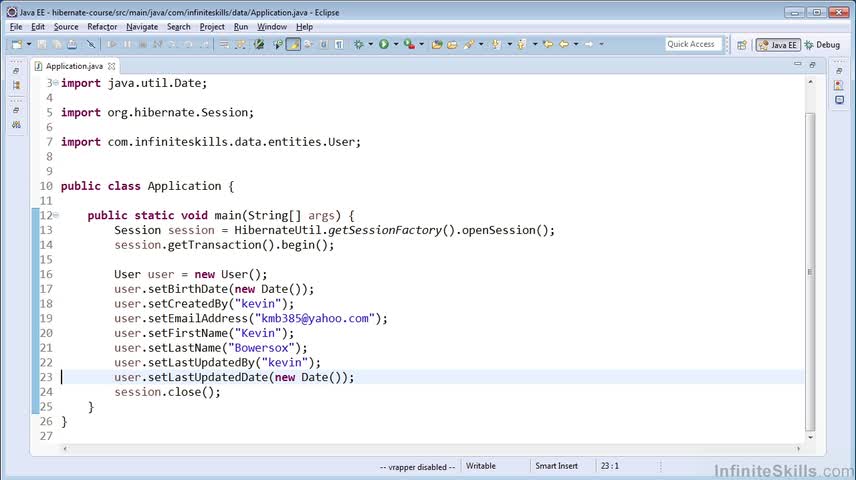Click the horizontal scrollbar right arrow
The image size is (856, 480).
[x=798, y=449]
